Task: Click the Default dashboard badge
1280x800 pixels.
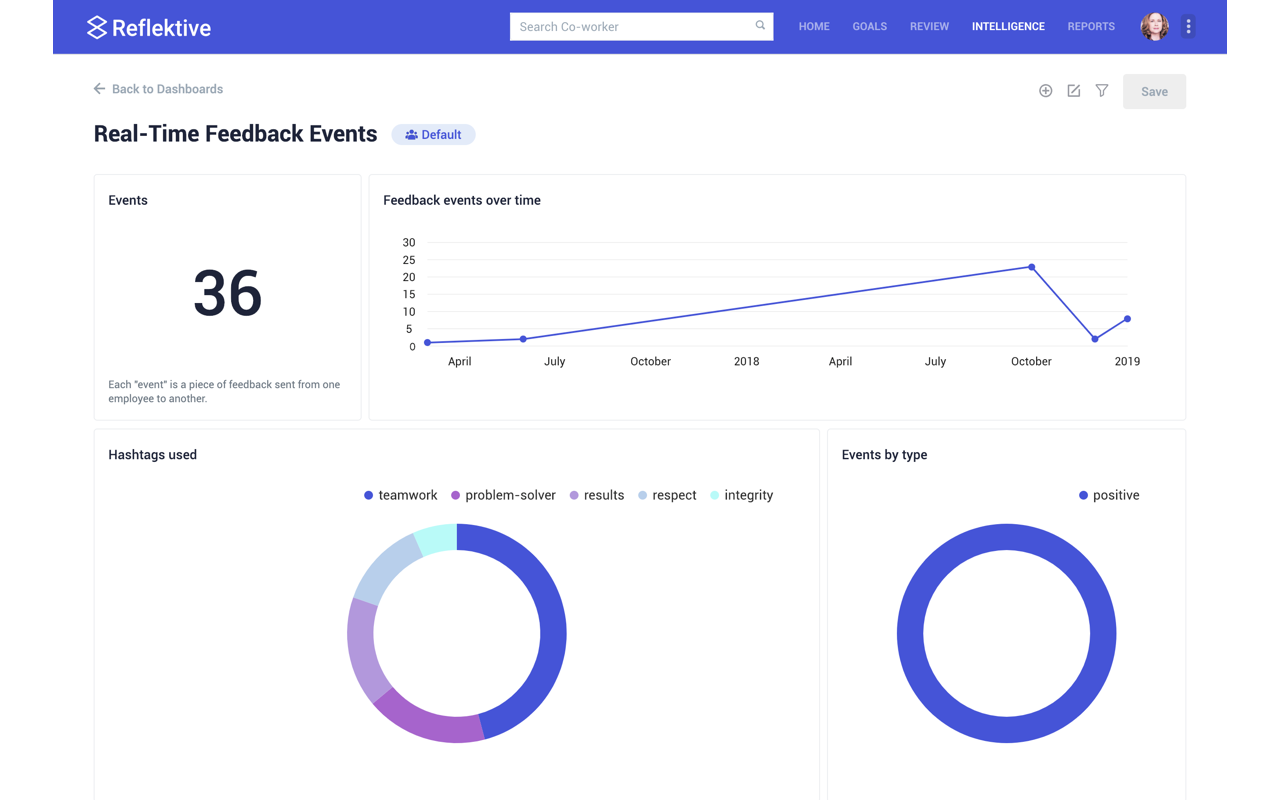Action: tap(433, 135)
